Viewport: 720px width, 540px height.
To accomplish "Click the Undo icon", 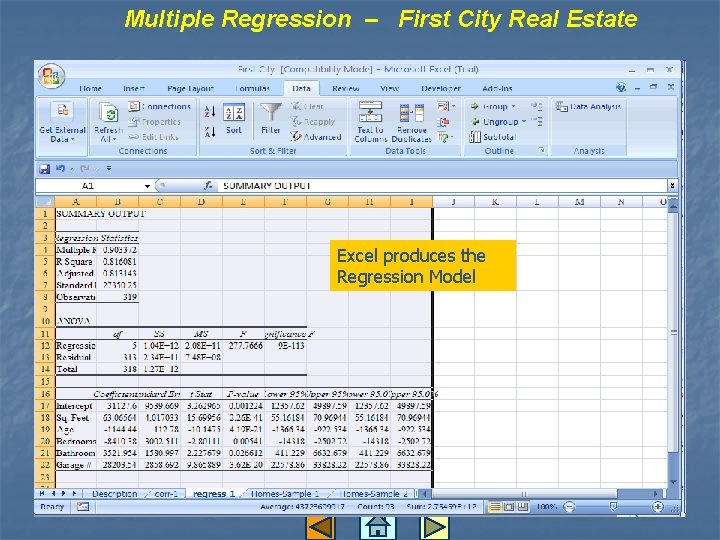I will click(60, 169).
